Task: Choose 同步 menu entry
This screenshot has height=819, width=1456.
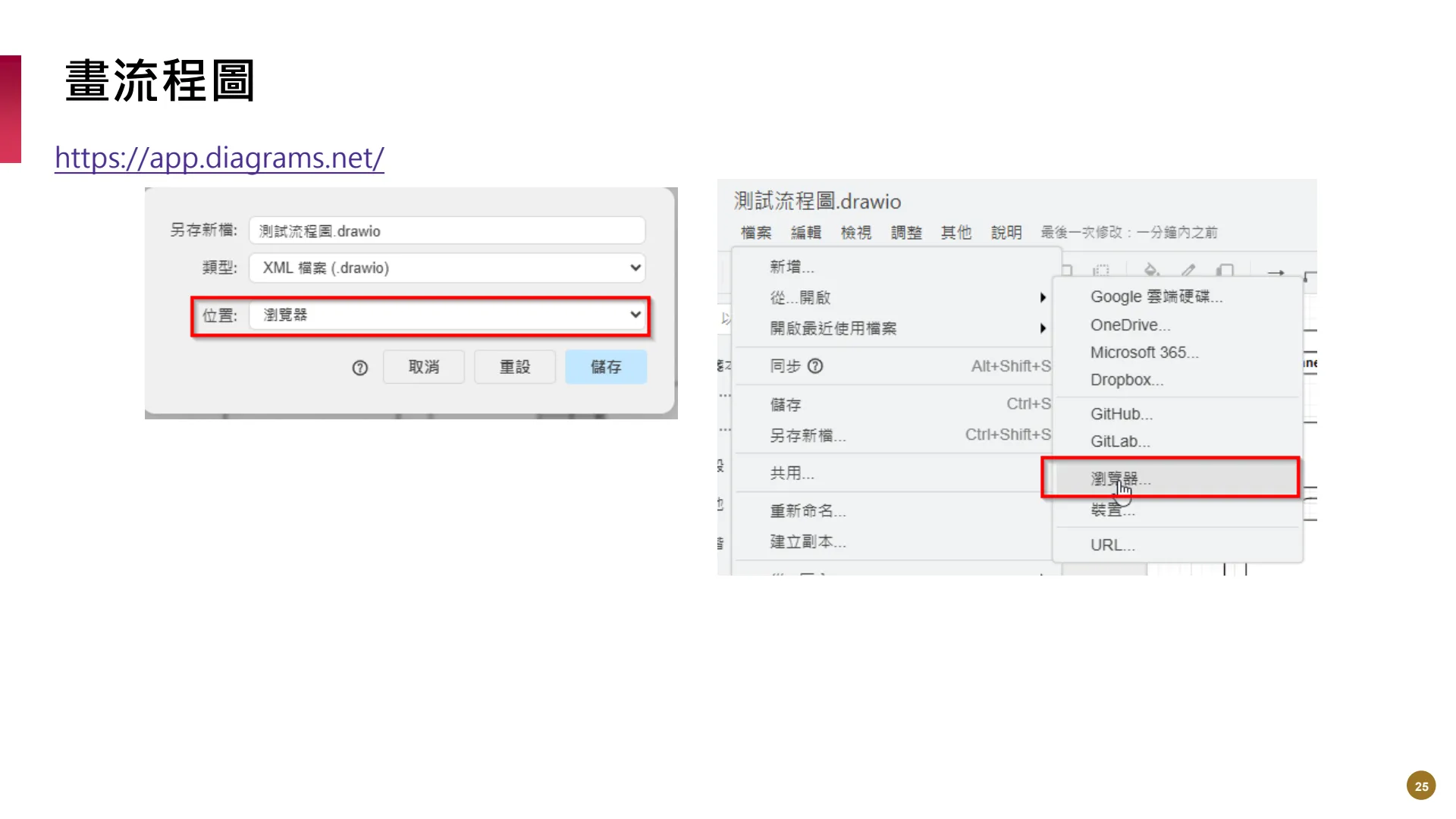Action: 895,366
